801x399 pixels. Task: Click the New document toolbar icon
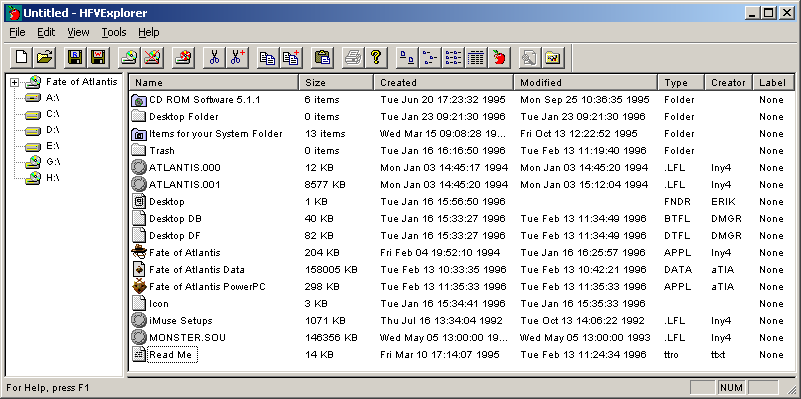coord(21,57)
